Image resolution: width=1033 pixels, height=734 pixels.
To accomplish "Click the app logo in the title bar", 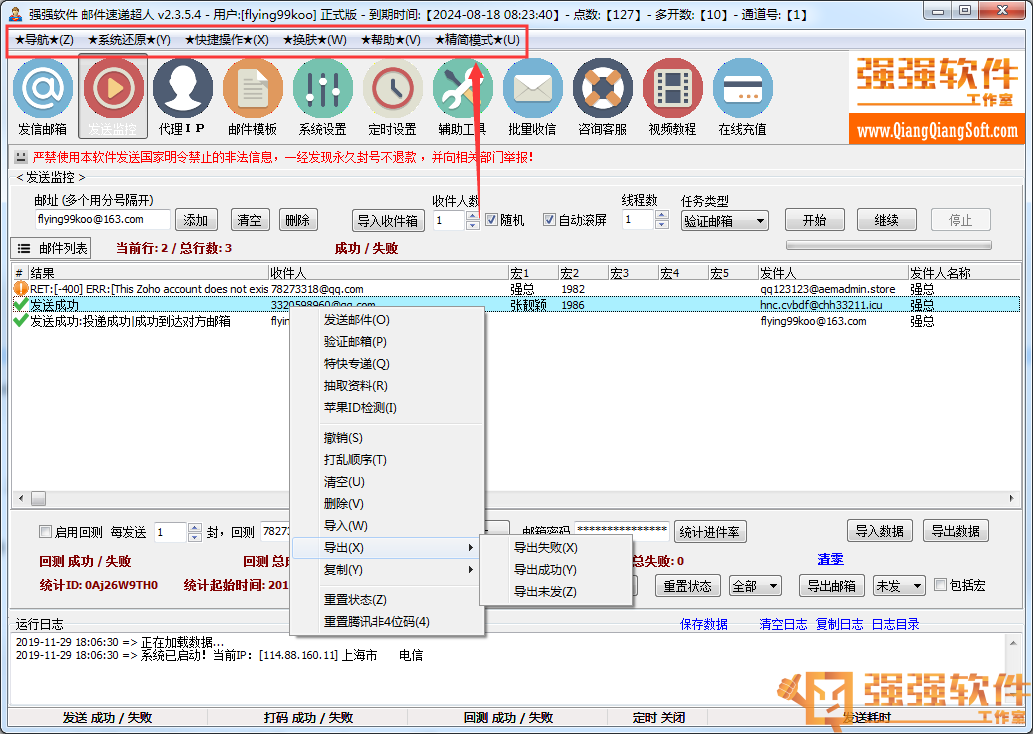I will click(16, 13).
